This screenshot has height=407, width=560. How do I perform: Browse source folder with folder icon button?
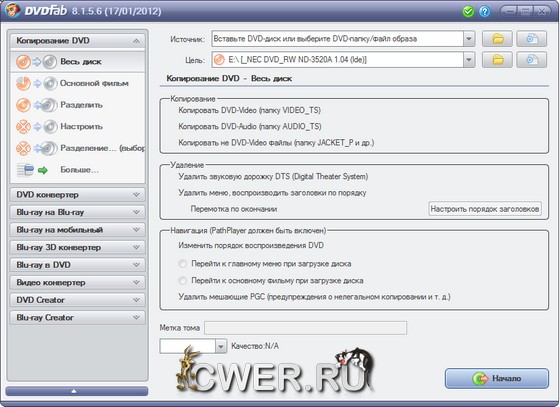(497, 39)
